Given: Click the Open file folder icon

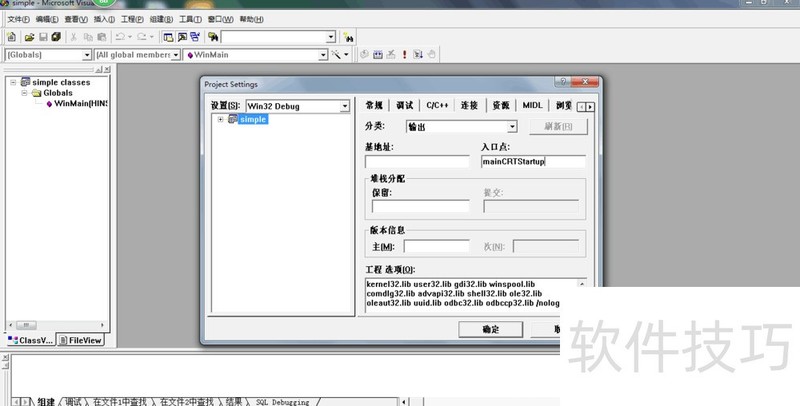Looking at the screenshot, I should click(x=30, y=37).
